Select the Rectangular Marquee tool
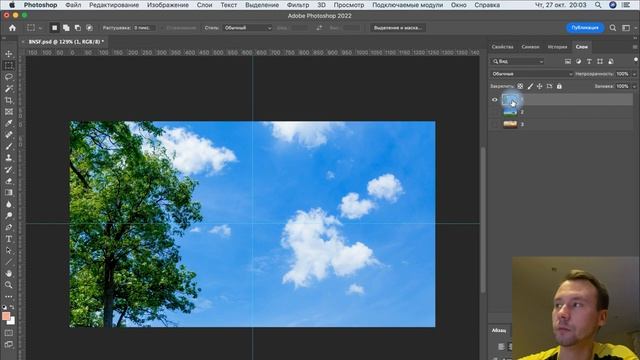 point(9,65)
